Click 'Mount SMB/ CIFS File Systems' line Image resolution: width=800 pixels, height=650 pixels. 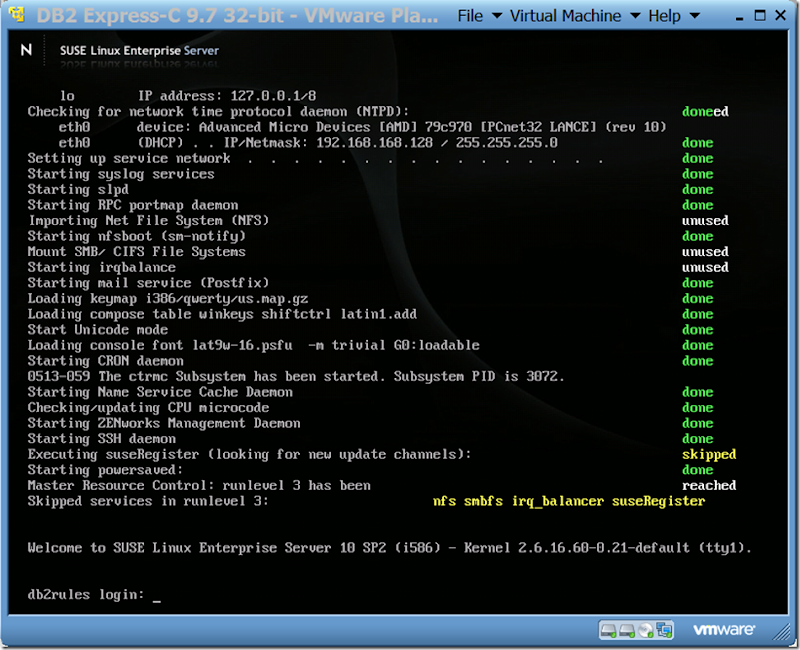(x=137, y=252)
